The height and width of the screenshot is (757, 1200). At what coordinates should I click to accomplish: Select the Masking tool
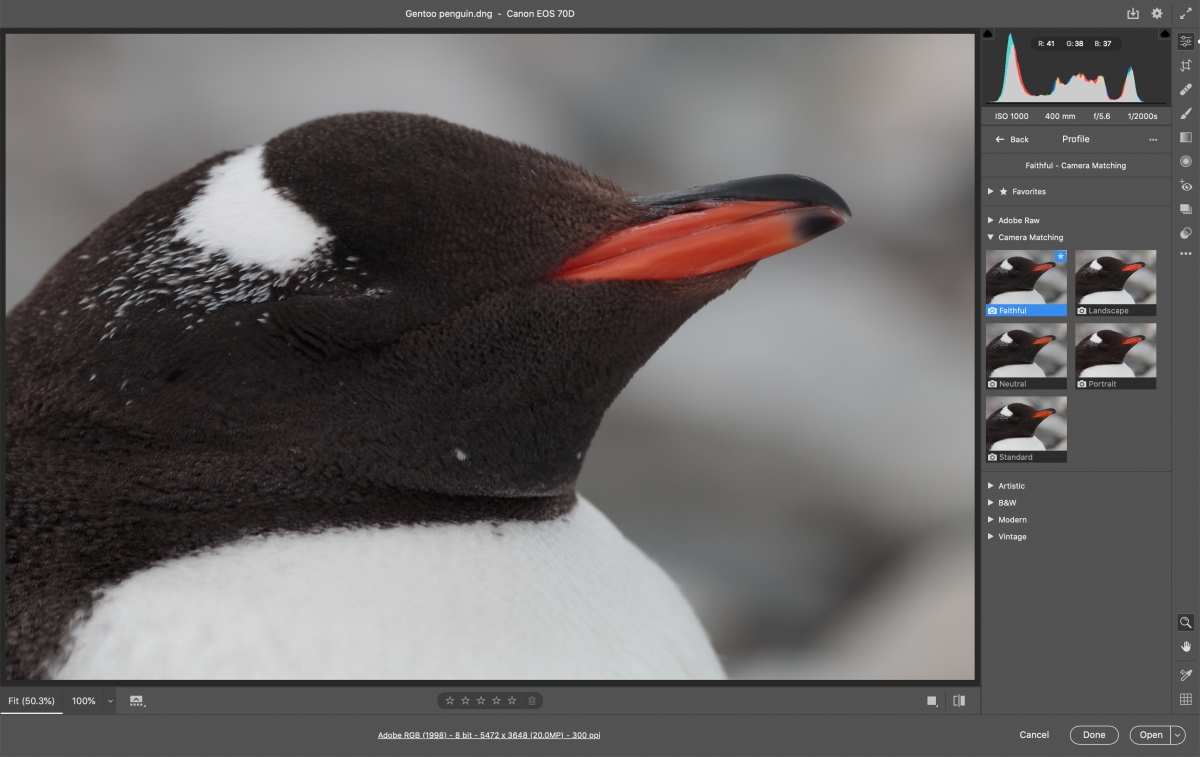1186,113
